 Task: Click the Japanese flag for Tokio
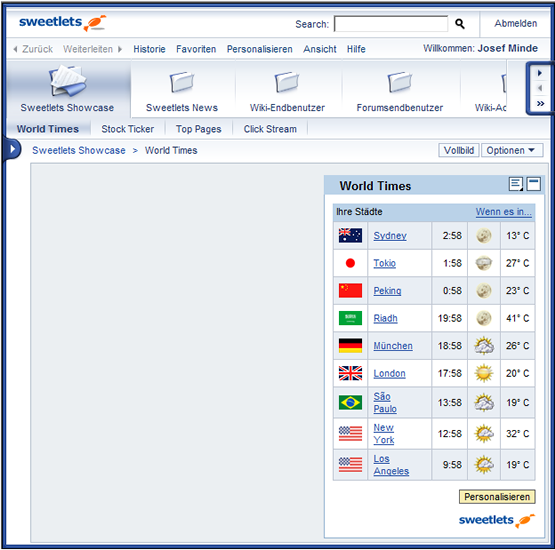[x=350, y=263]
